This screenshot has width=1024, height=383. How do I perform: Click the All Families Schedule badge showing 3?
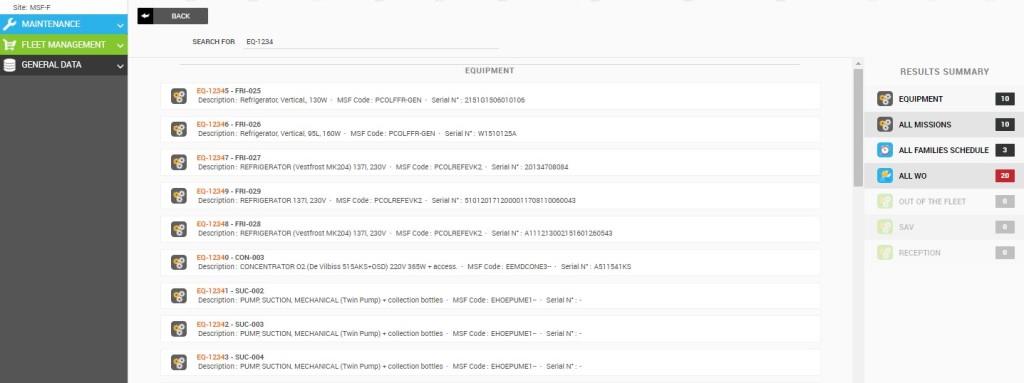(1005, 150)
